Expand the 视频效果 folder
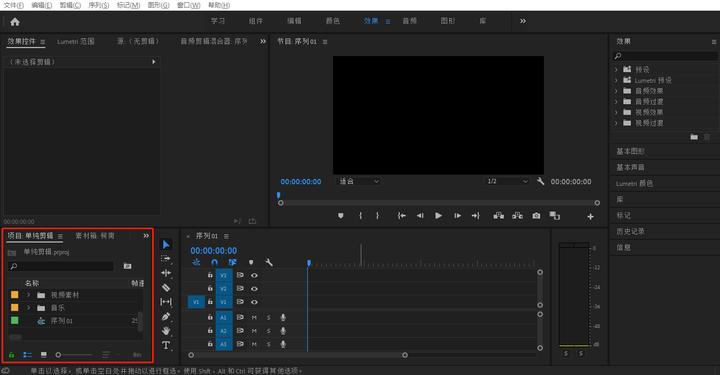The height and width of the screenshot is (375, 720). 616,112
